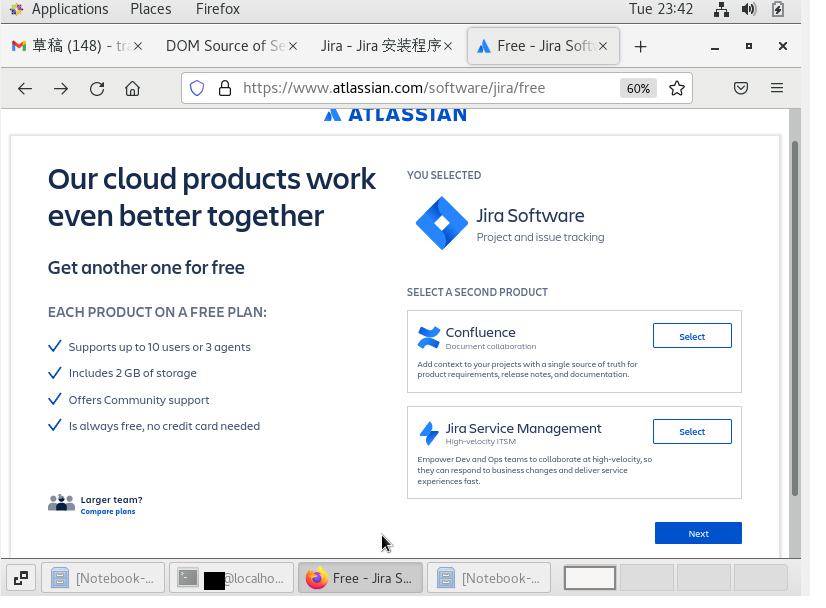Close the Free - Jira Software tab
This screenshot has height=608, width=826.
pos(603,46)
